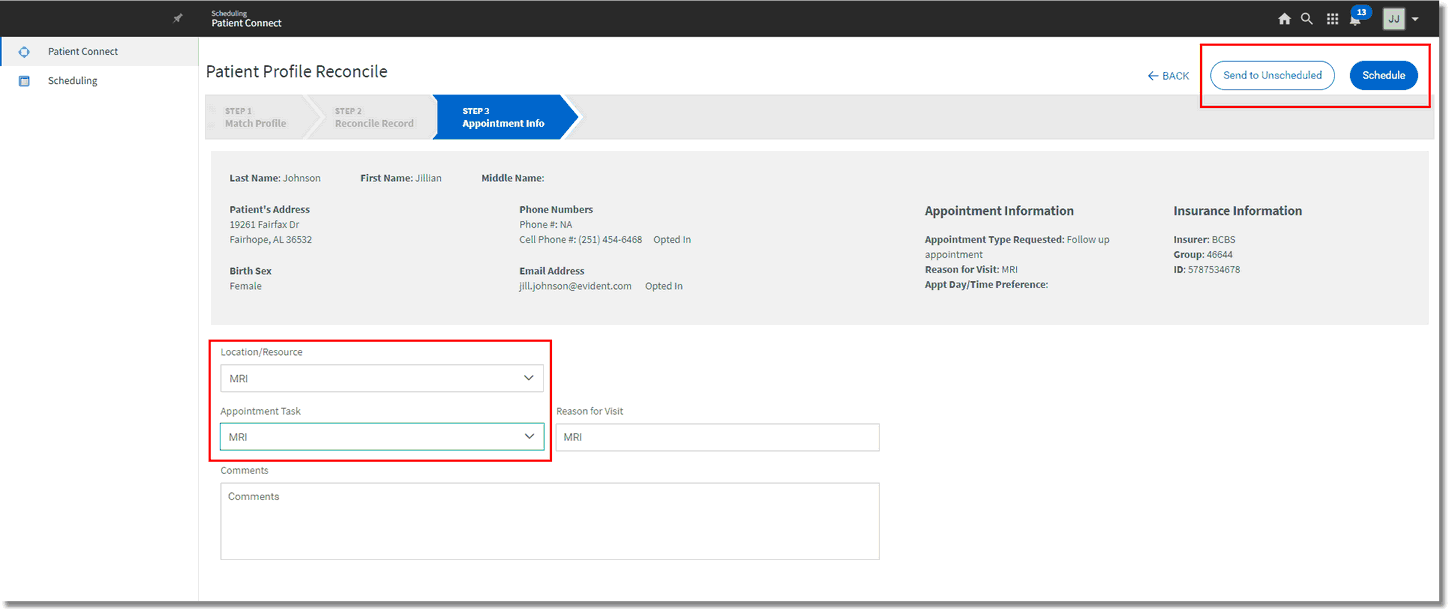Click Appt Day/Time Preference label
1449x611 pixels.
click(986, 285)
